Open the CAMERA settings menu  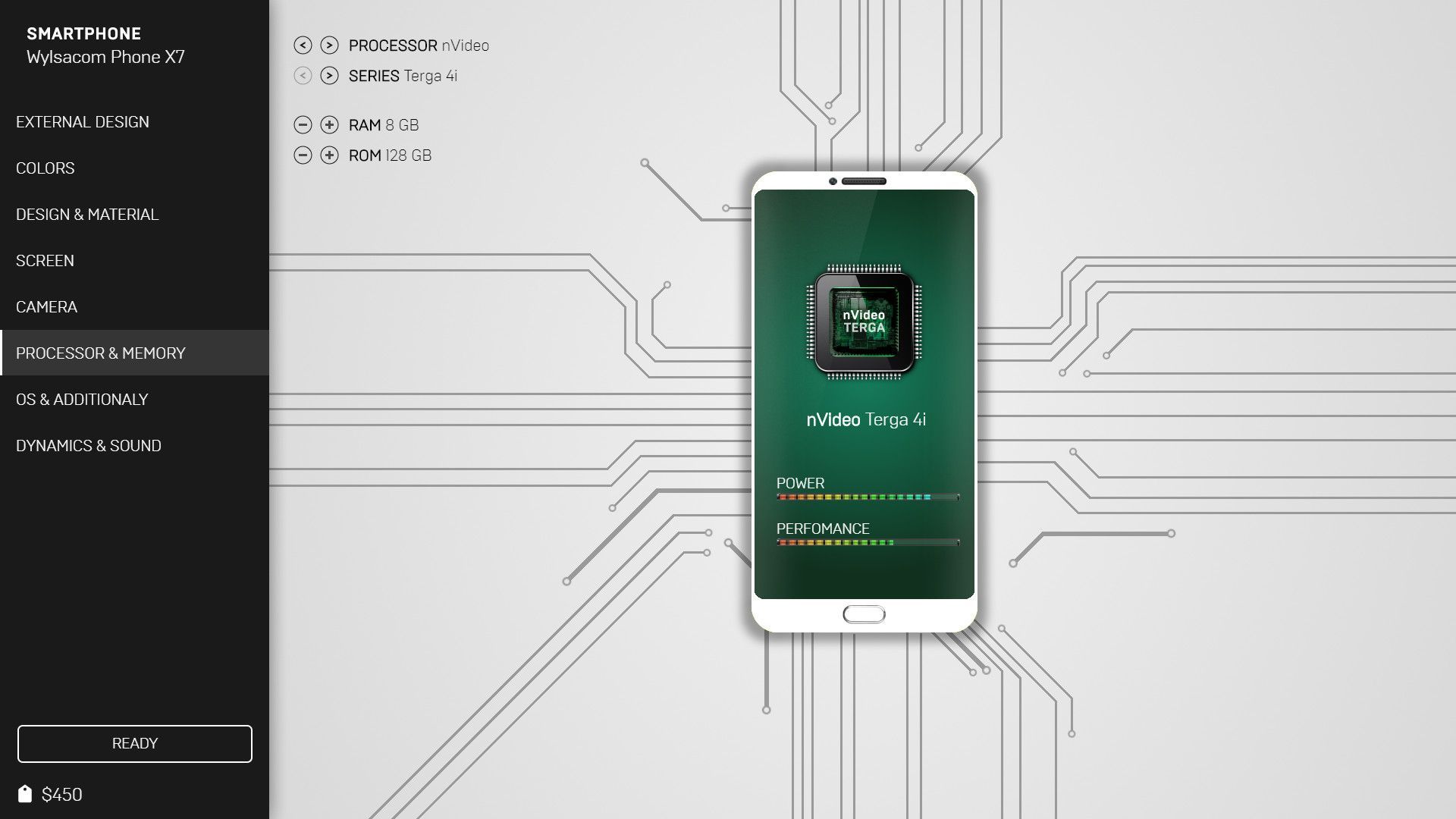47,306
